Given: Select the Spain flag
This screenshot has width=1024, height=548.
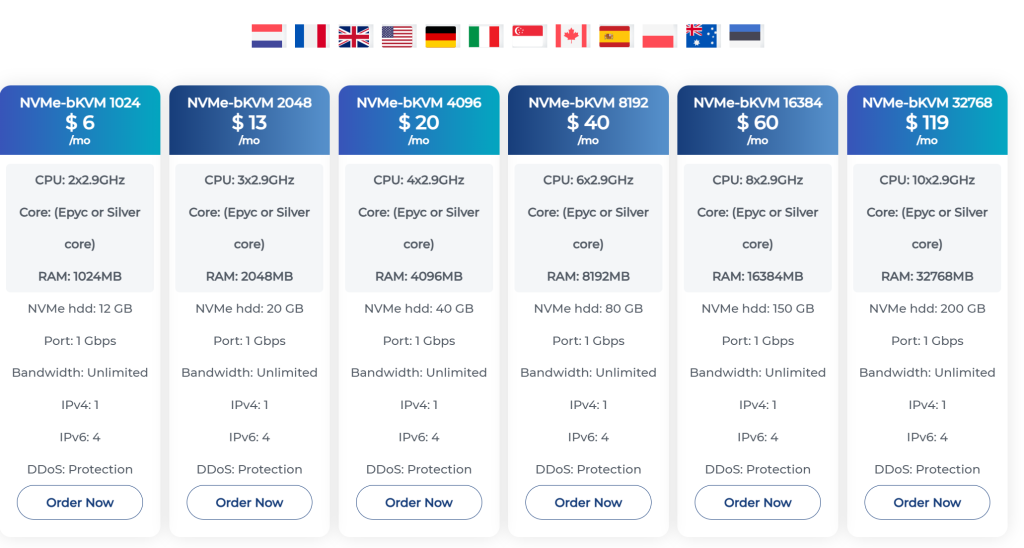Looking at the screenshot, I should point(615,36).
